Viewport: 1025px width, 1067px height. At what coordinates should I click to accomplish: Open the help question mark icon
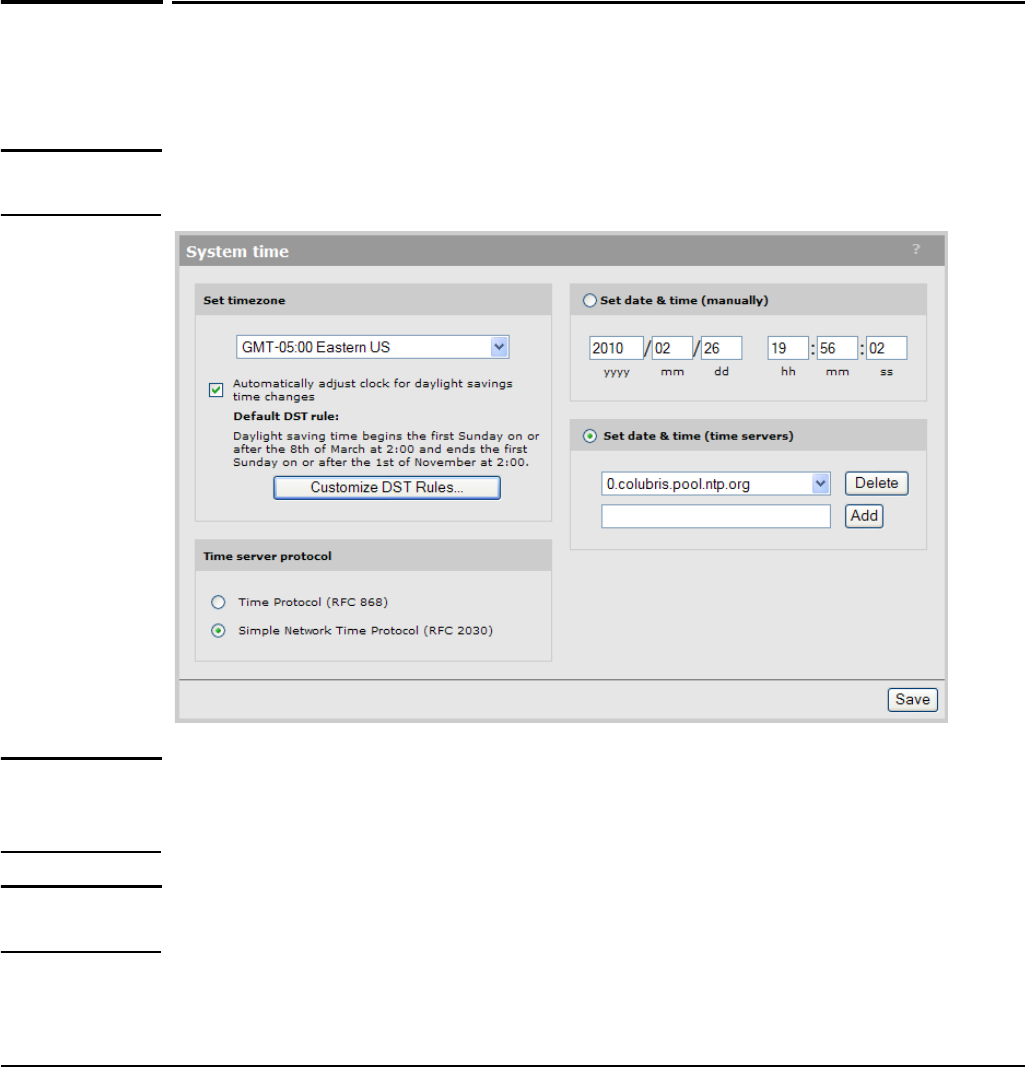[916, 250]
